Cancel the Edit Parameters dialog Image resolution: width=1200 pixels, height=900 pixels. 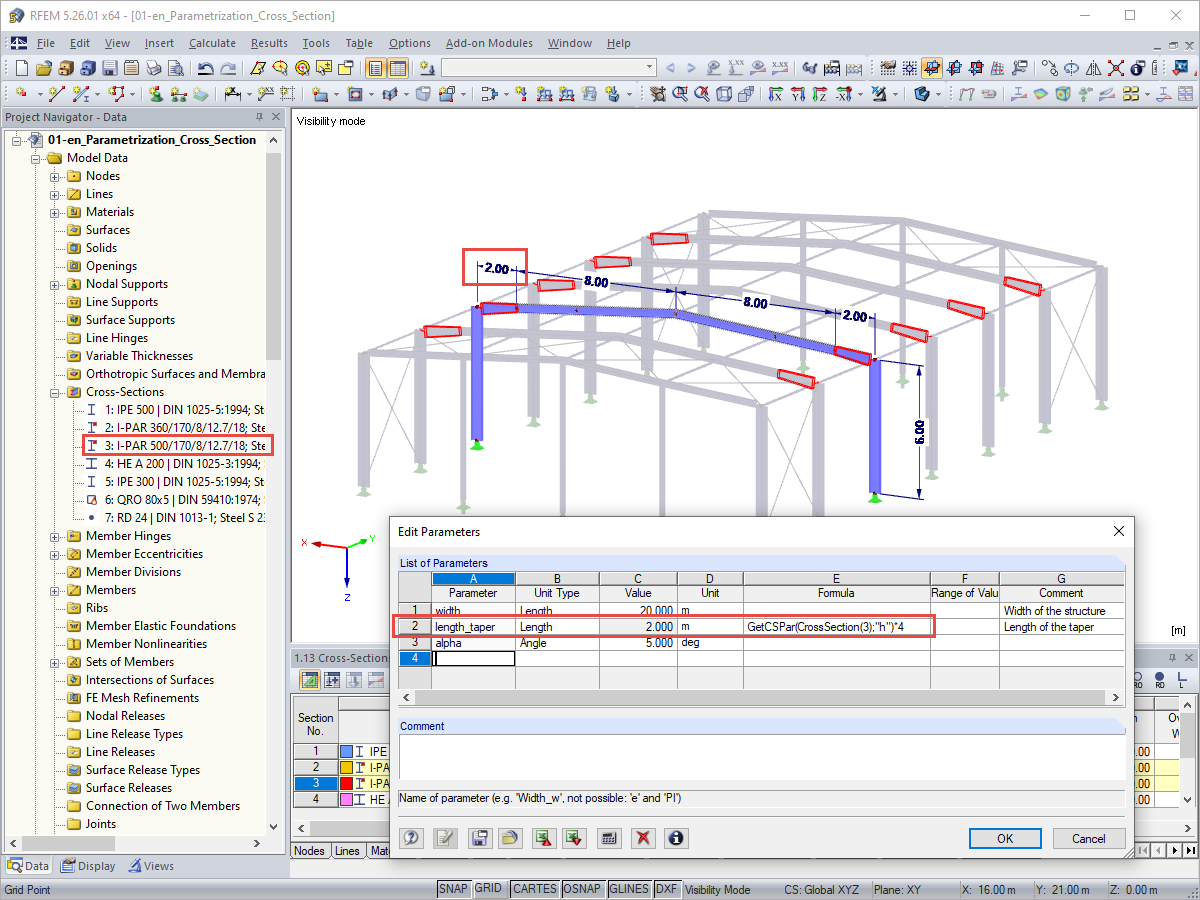tap(1089, 838)
